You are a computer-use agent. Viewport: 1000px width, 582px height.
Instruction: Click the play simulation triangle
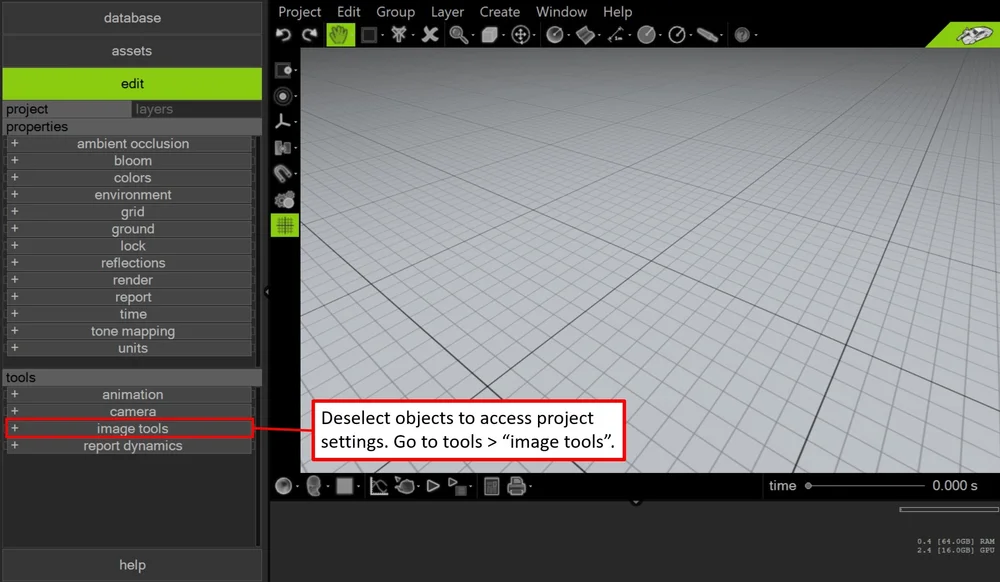tap(433, 486)
